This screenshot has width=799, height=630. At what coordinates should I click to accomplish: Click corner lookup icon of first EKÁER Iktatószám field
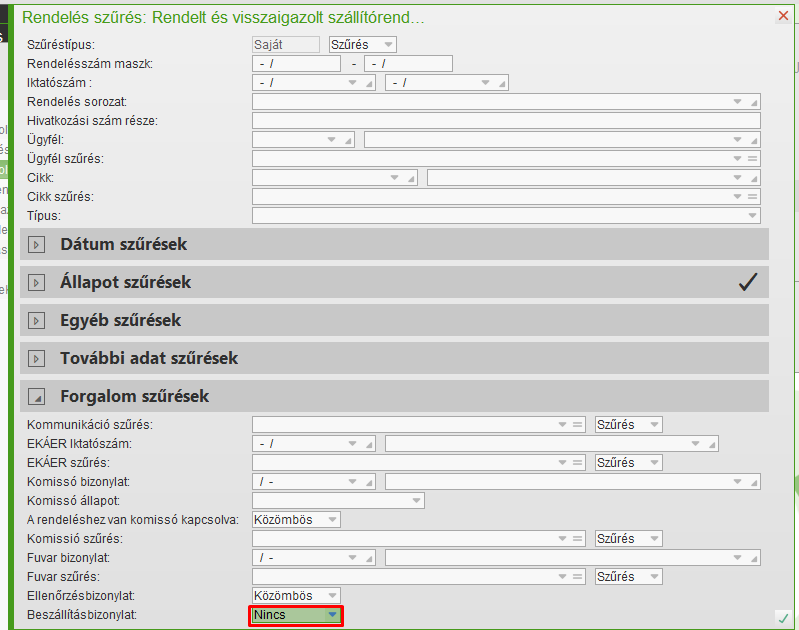pyautogui.click(x=369, y=444)
